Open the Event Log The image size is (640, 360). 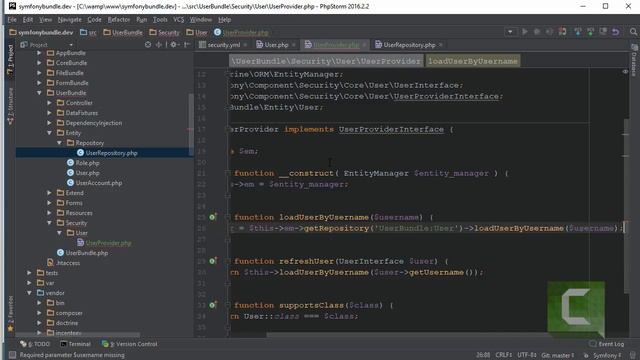coord(607,344)
